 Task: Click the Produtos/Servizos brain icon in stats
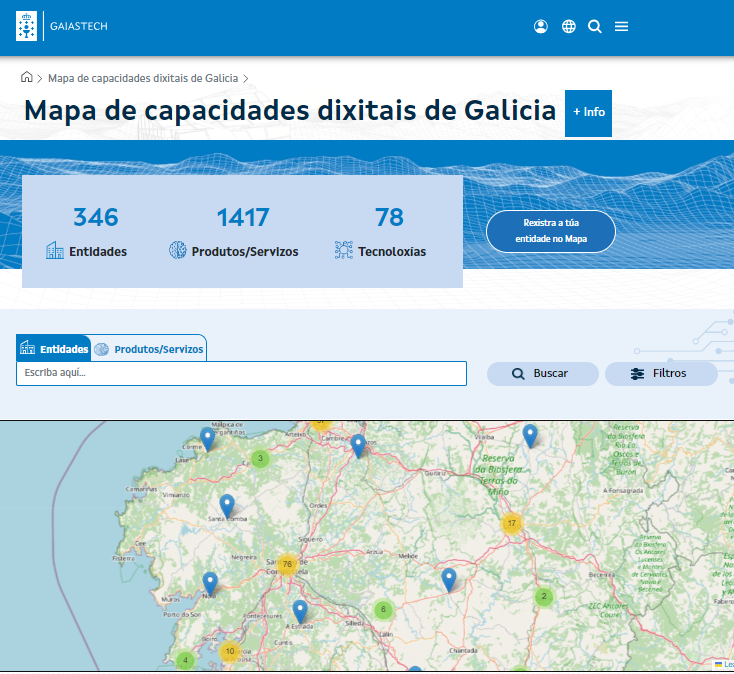[177, 250]
